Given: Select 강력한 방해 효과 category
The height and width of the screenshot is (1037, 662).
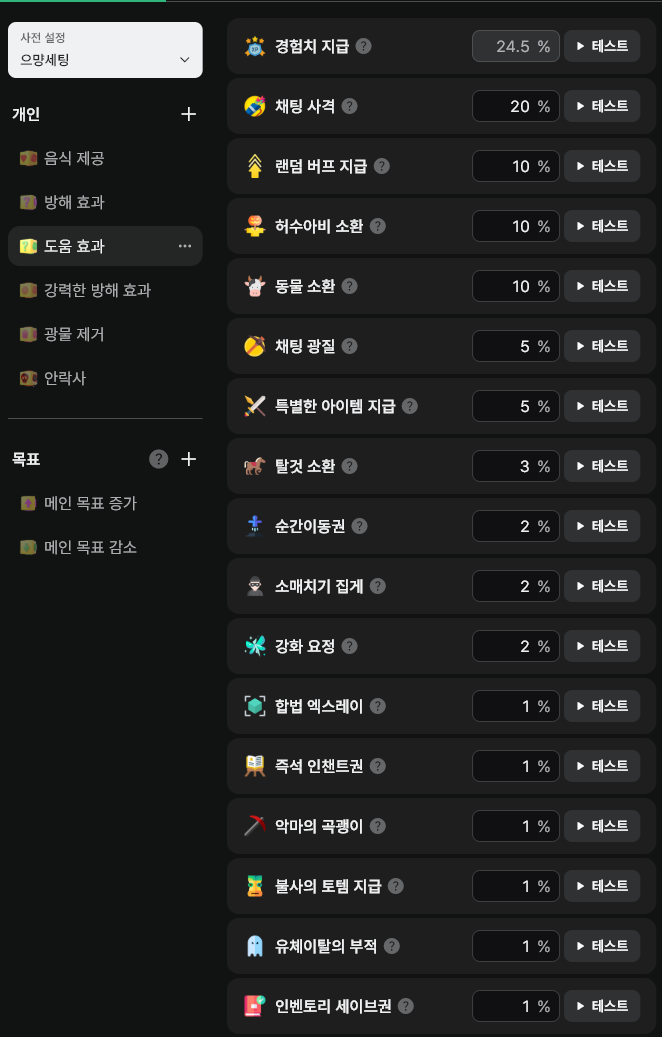Looking at the screenshot, I should [97, 290].
